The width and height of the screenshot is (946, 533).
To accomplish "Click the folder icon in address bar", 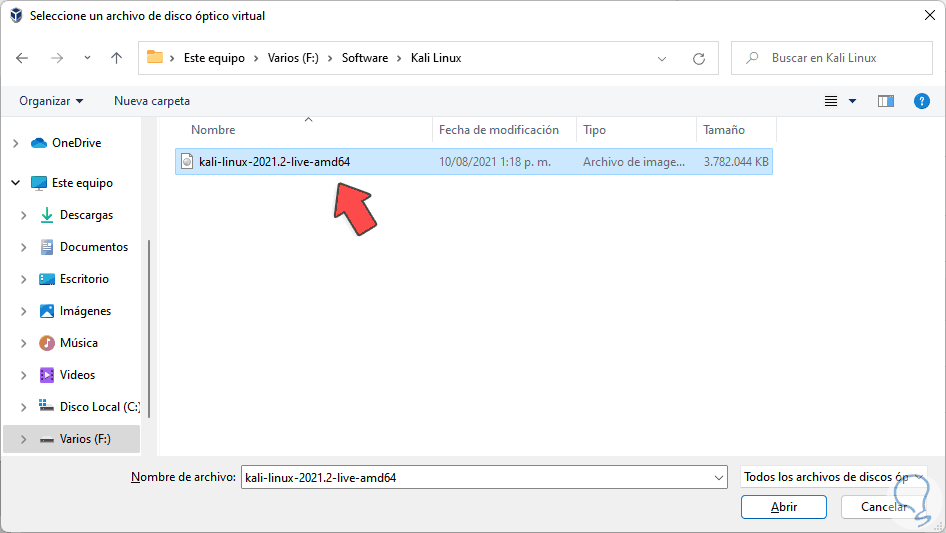I will pyautogui.click(x=155, y=57).
